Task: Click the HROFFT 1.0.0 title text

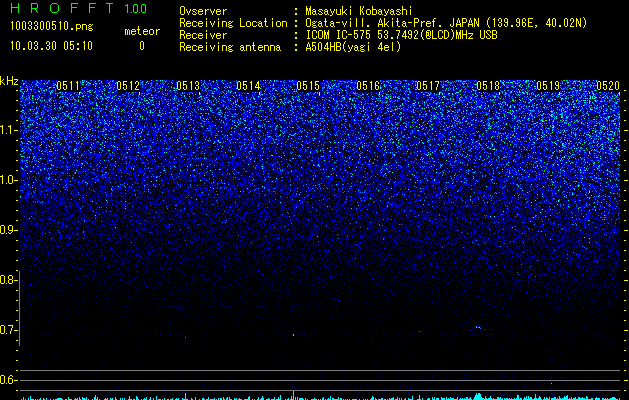Action: pos(78,8)
